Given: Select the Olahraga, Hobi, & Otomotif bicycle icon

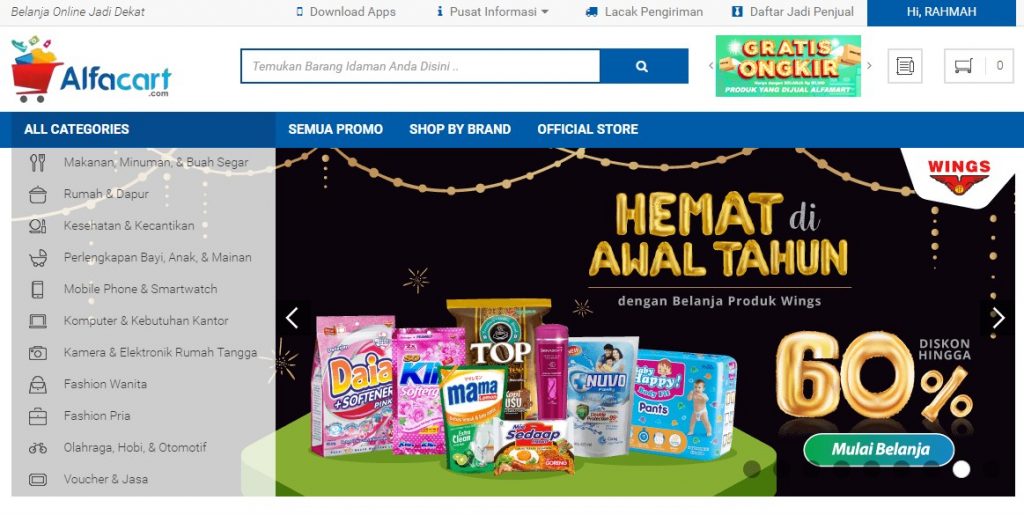Looking at the screenshot, I should tap(38, 448).
